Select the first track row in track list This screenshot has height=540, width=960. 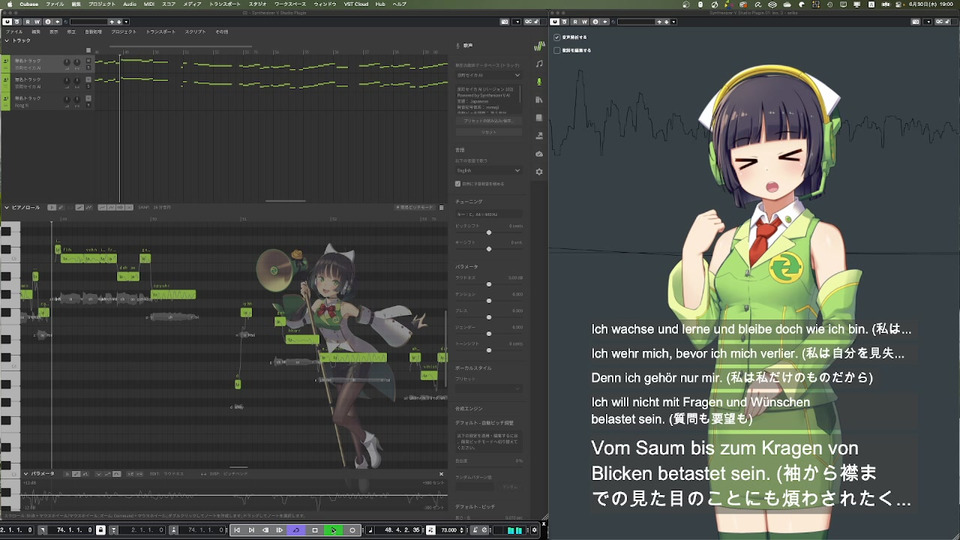[47, 64]
